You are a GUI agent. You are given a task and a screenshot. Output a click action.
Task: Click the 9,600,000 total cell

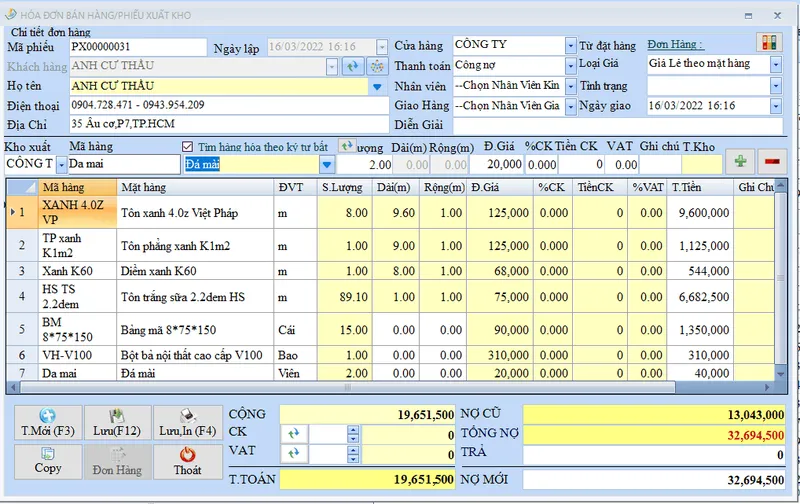coord(699,213)
